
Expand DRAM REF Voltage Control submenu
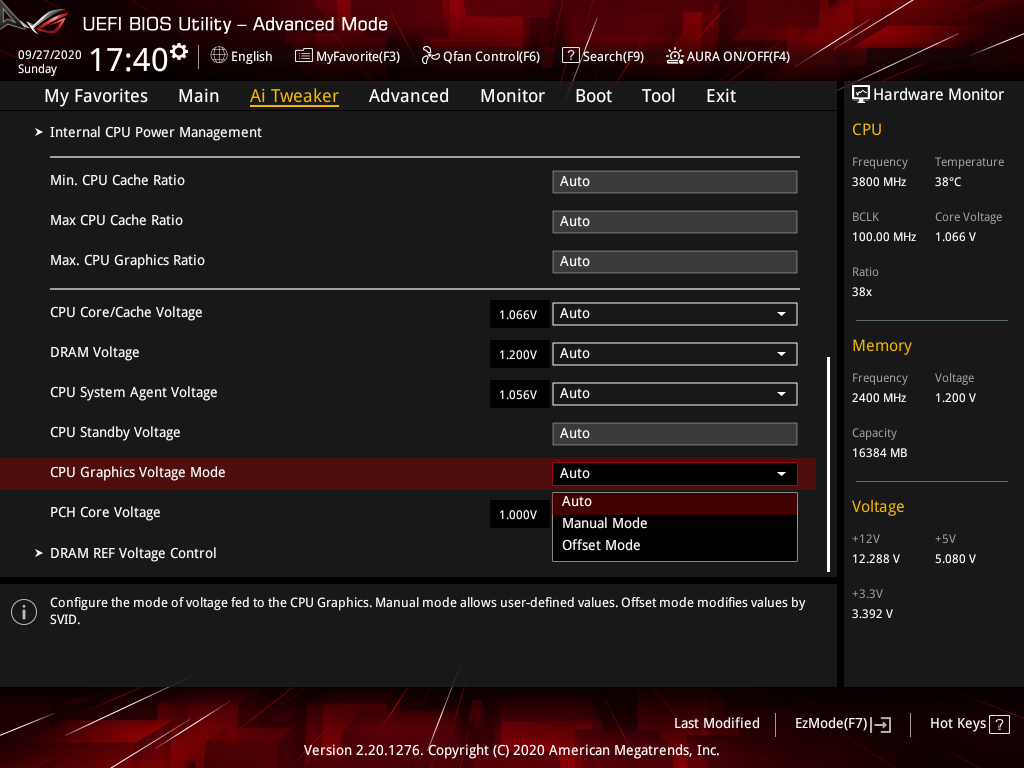coord(133,553)
